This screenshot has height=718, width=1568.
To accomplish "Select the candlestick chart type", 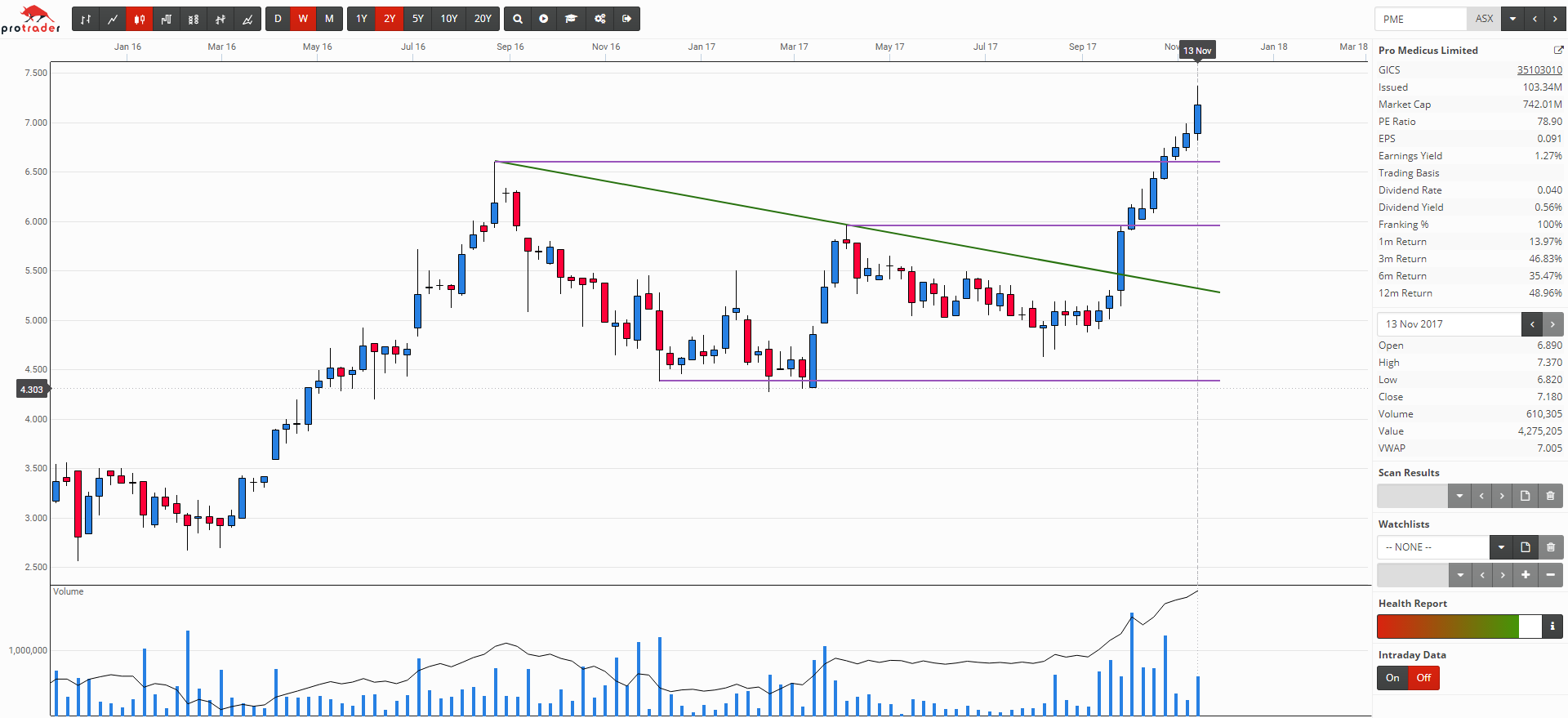I will (140, 19).
